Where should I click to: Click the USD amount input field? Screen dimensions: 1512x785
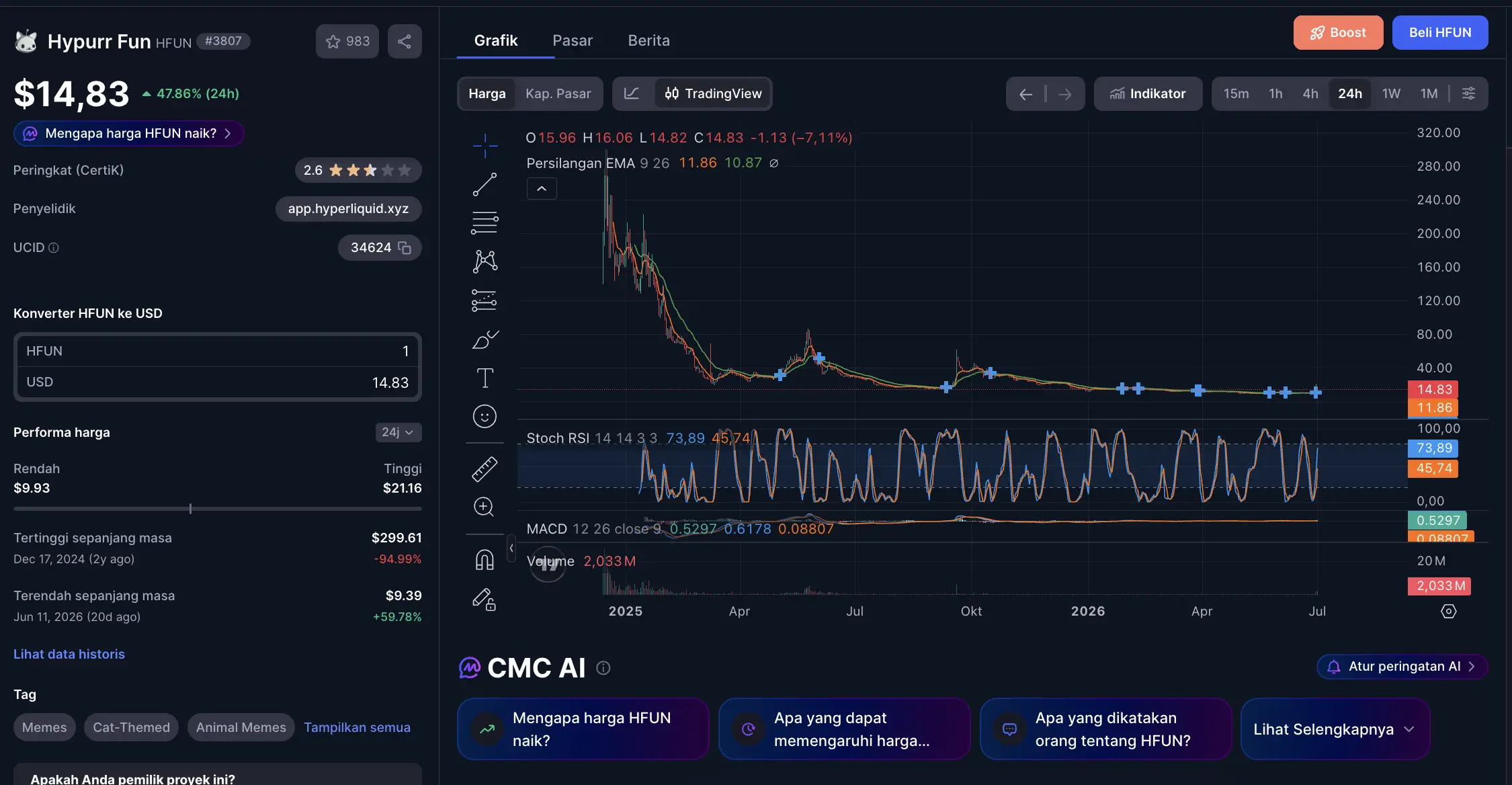coord(218,382)
